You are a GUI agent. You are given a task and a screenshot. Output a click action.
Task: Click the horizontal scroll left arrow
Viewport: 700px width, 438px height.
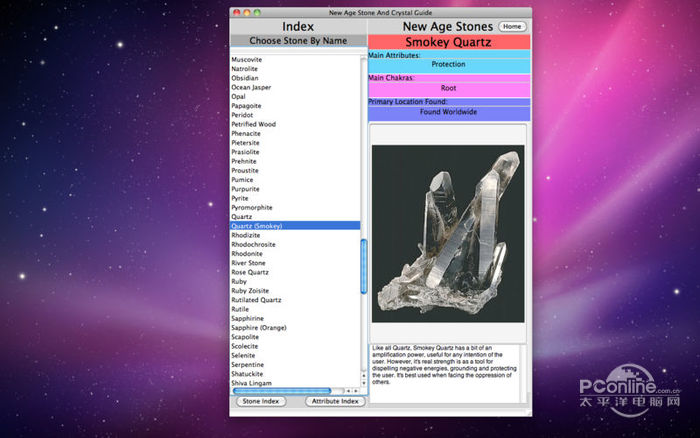click(350, 391)
